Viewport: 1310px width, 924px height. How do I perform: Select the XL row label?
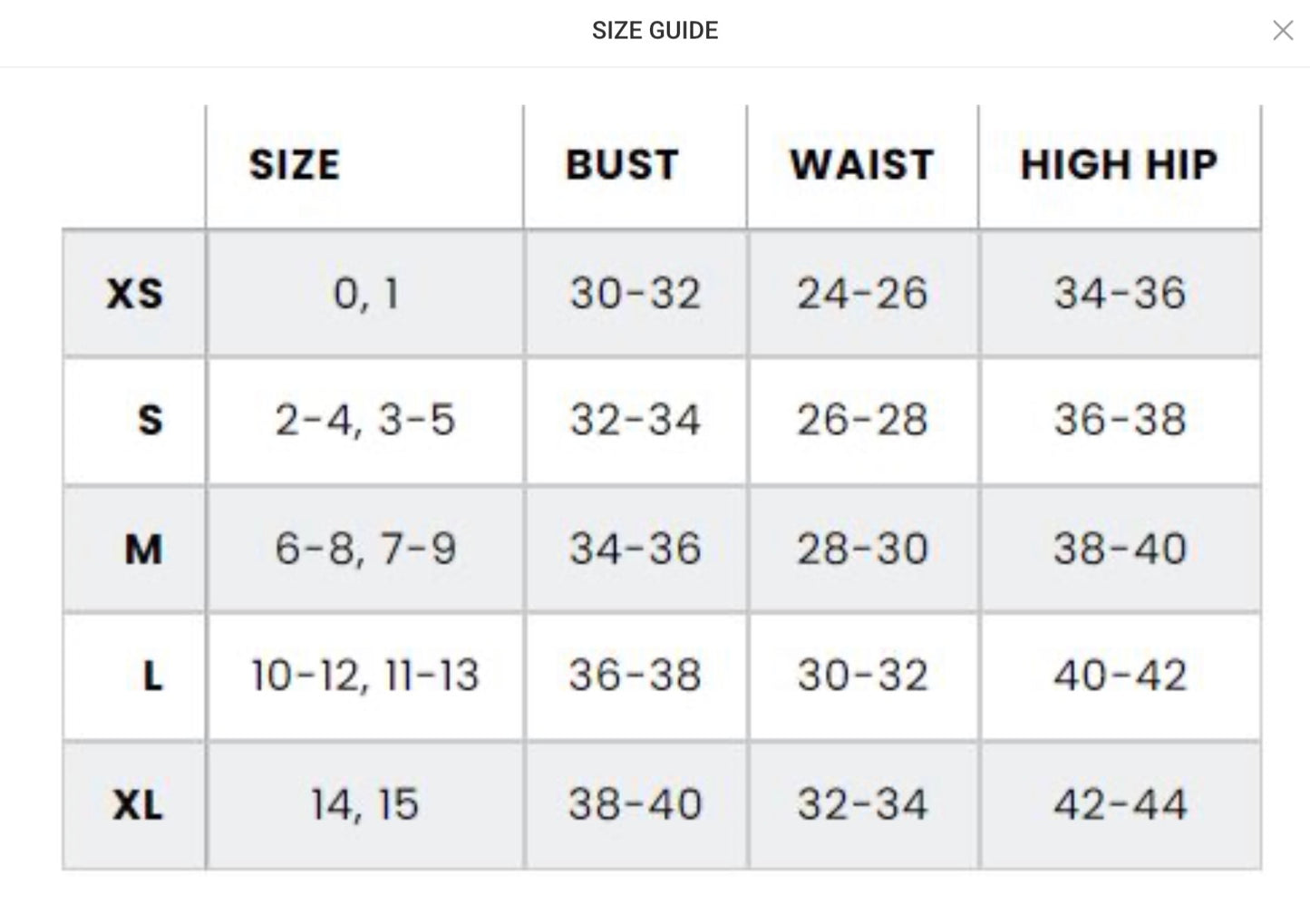point(138,804)
